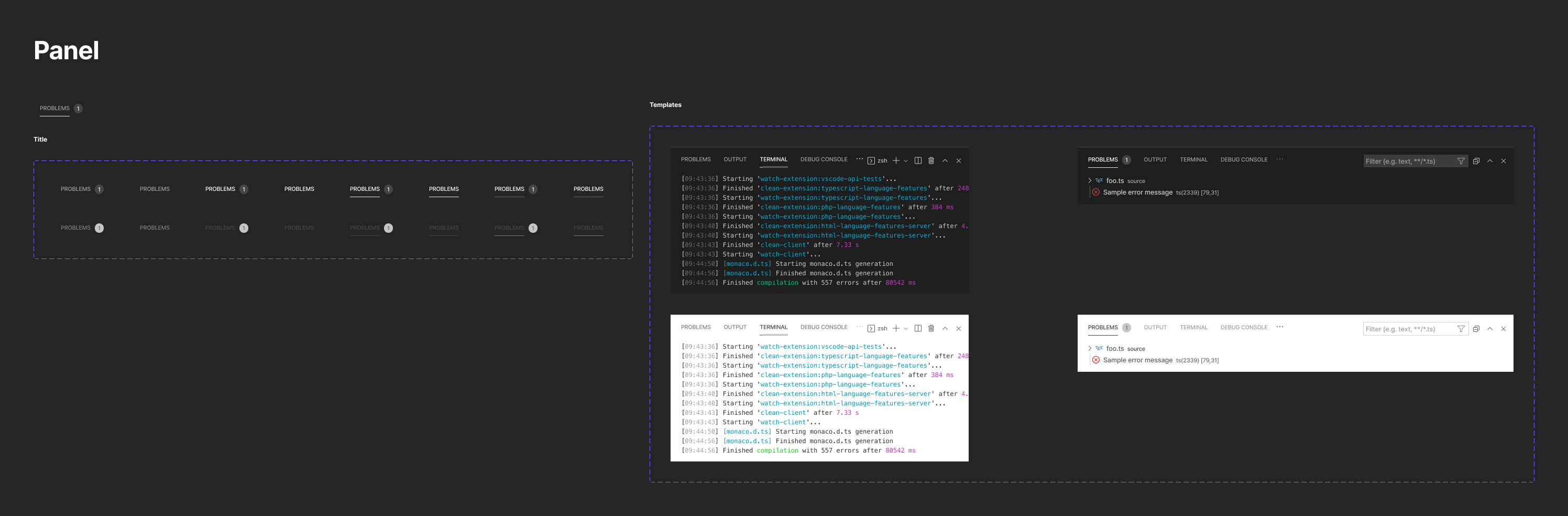Click the new terminal plus icon in dark terminal panel
1568x516 pixels.
[895, 161]
